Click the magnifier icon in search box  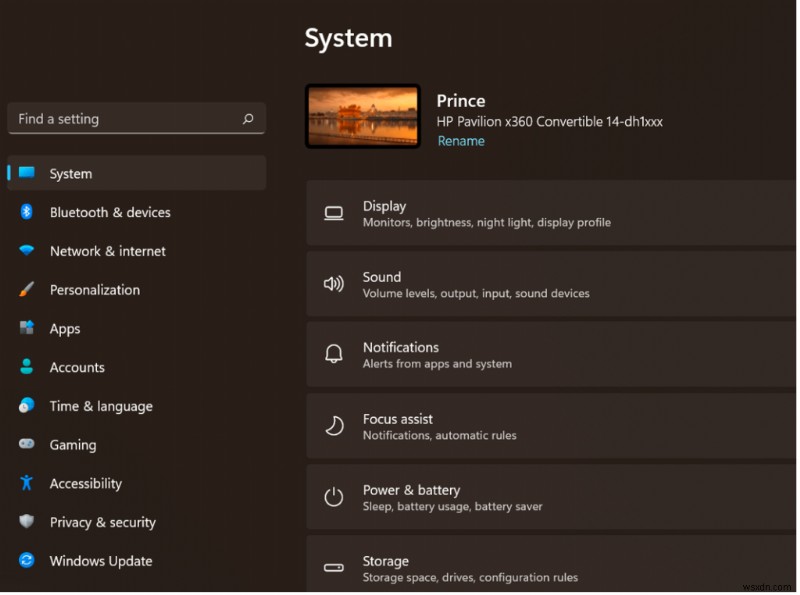(248, 119)
